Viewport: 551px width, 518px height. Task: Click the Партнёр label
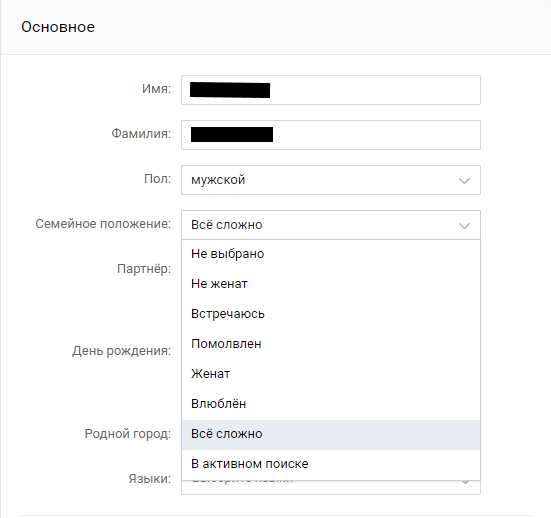[x=144, y=269]
